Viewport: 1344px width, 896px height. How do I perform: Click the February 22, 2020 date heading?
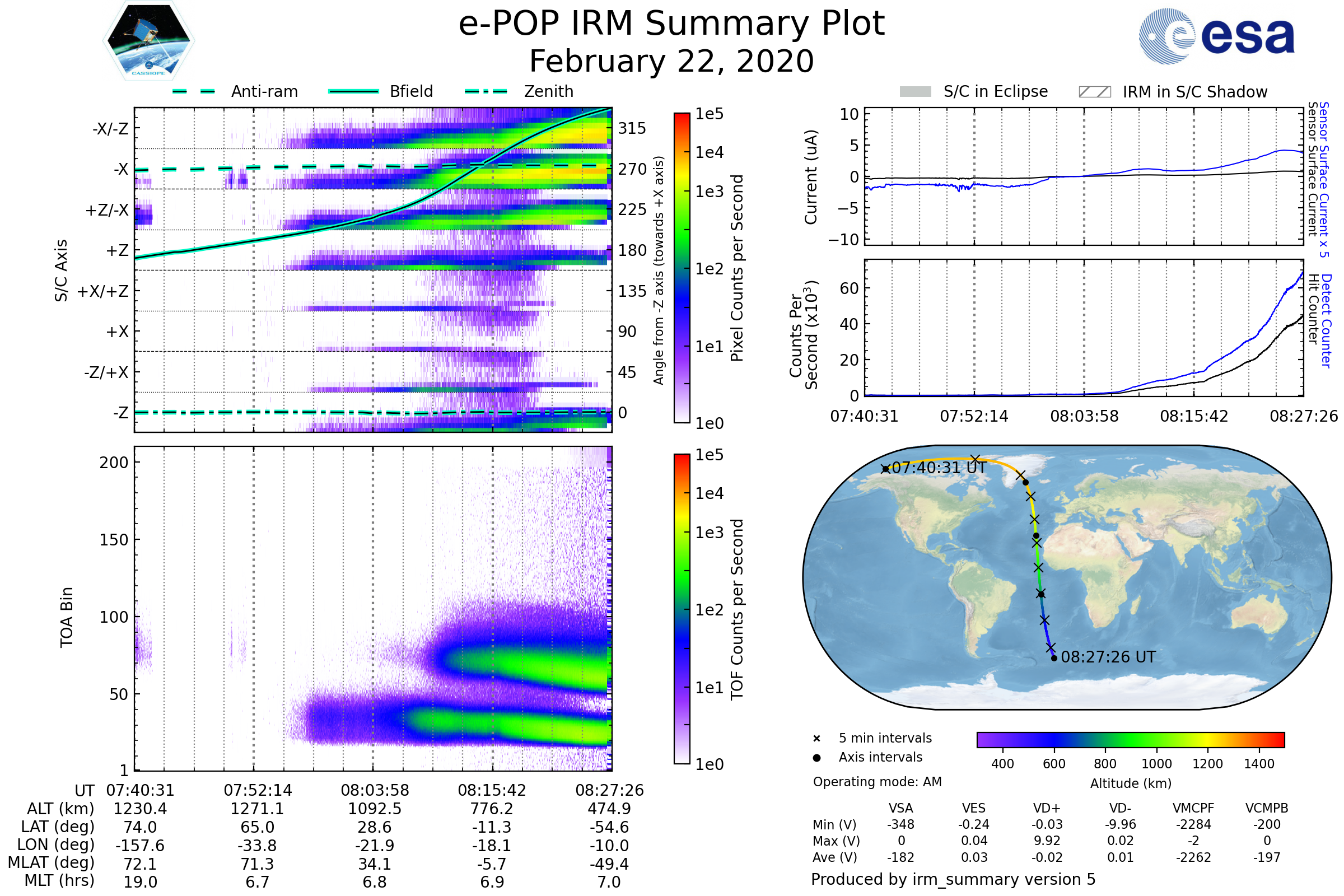(671, 62)
